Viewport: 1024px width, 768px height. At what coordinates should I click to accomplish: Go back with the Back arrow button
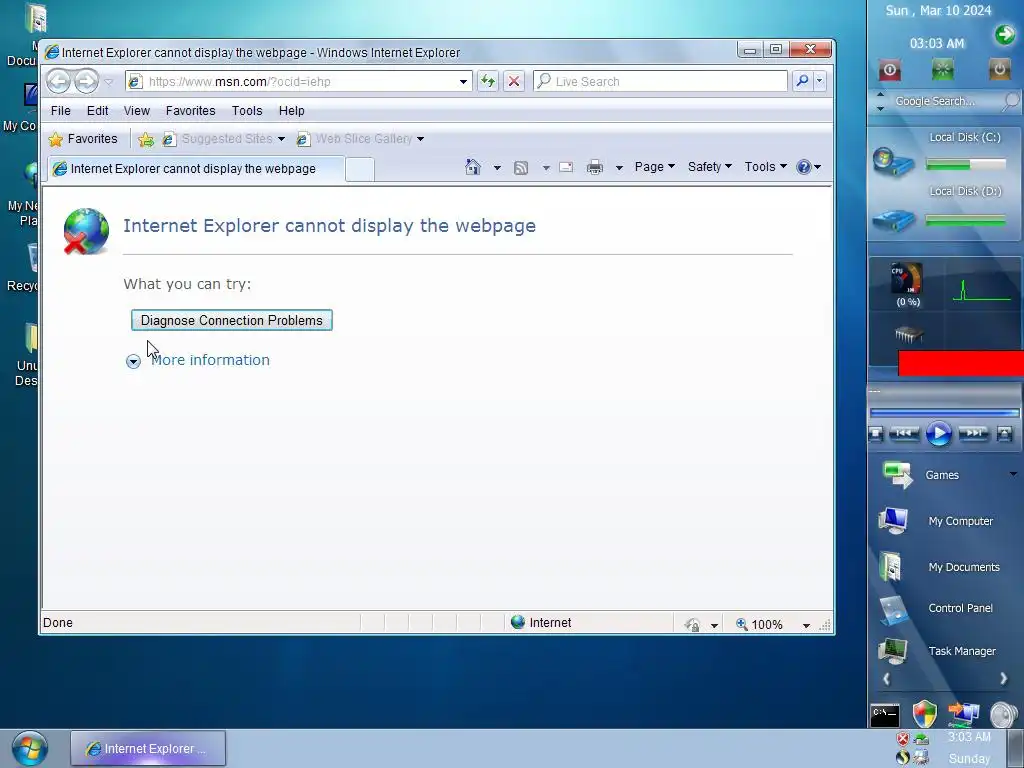click(x=58, y=82)
